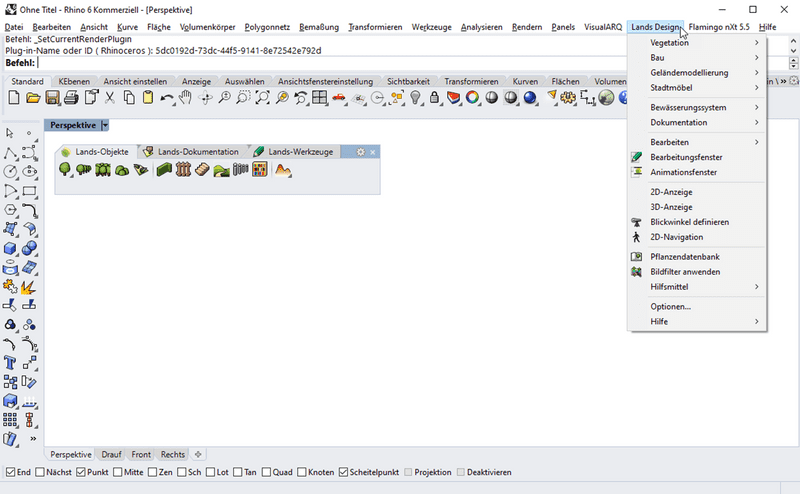
Task: Select the rectangle tool in left toolbar
Action: pyautogui.click(x=29, y=191)
